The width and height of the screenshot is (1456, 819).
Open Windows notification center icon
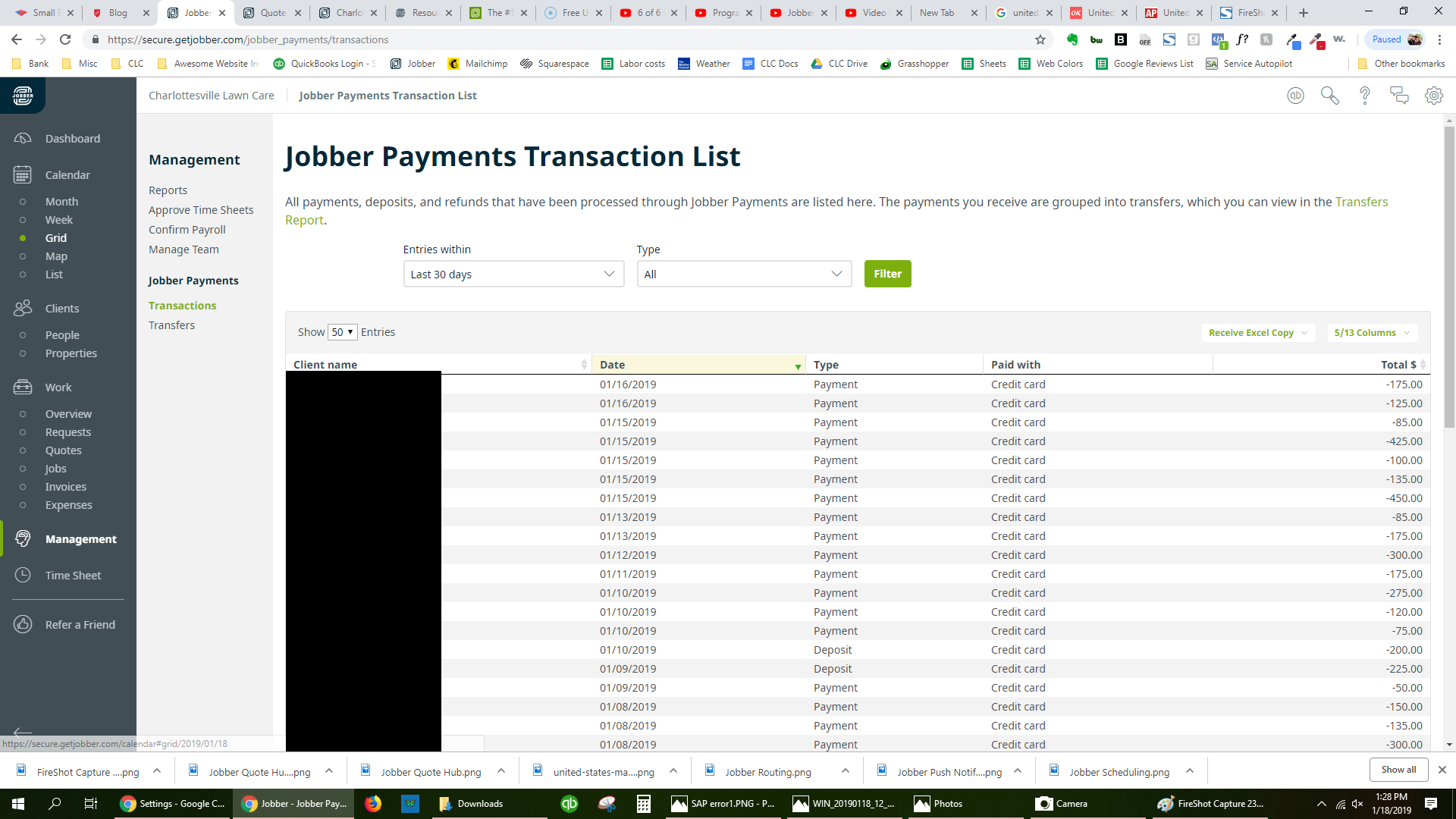point(1431,804)
